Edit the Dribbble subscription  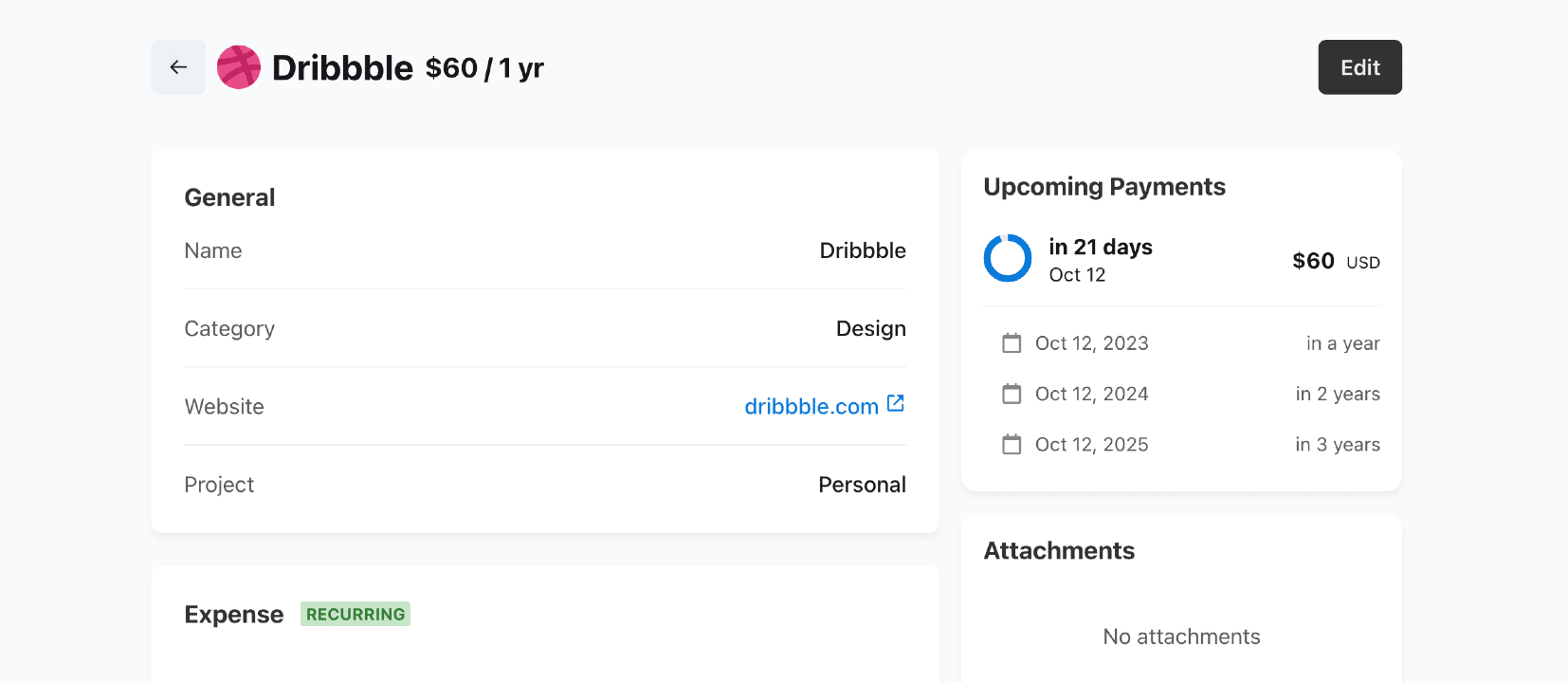click(x=1359, y=67)
